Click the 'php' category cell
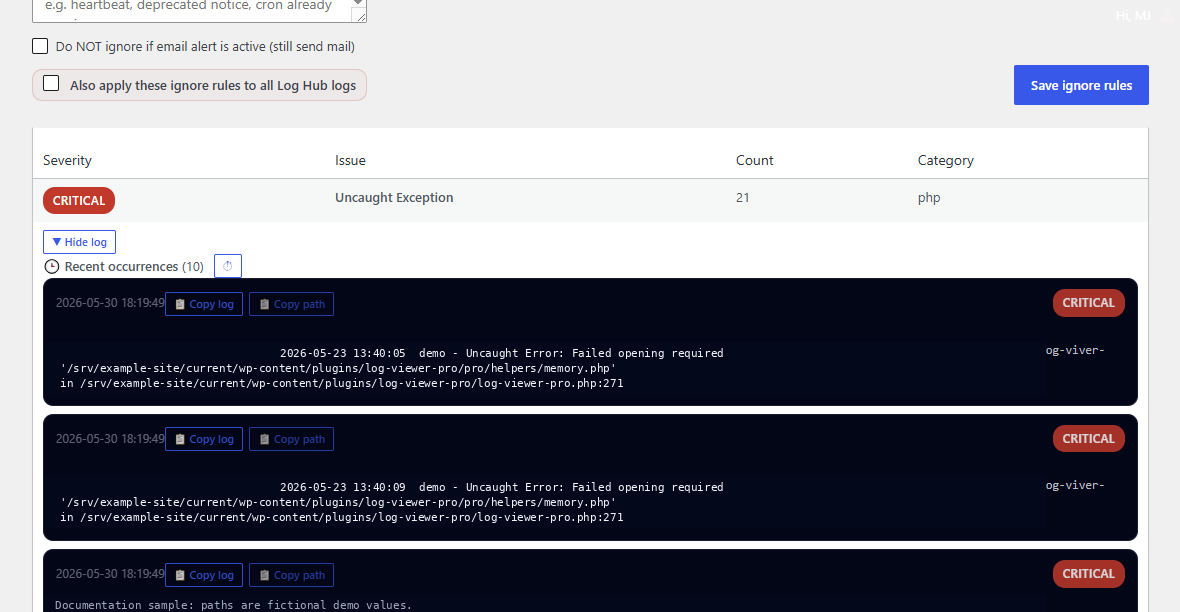 coord(929,198)
